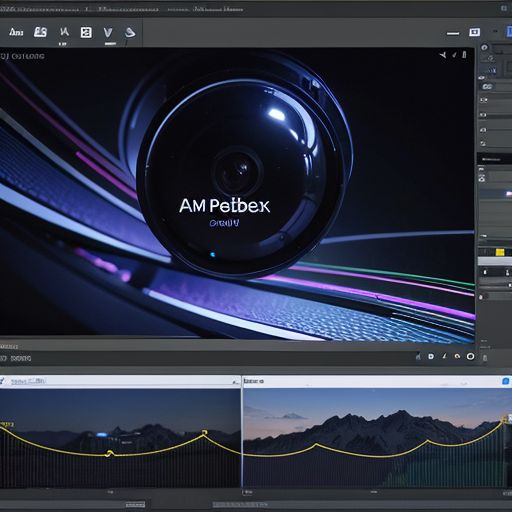Select the yellow keyframe at the left clip's curve dip
Image resolution: width=512 pixels, height=512 pixels.
coord(109,453)
